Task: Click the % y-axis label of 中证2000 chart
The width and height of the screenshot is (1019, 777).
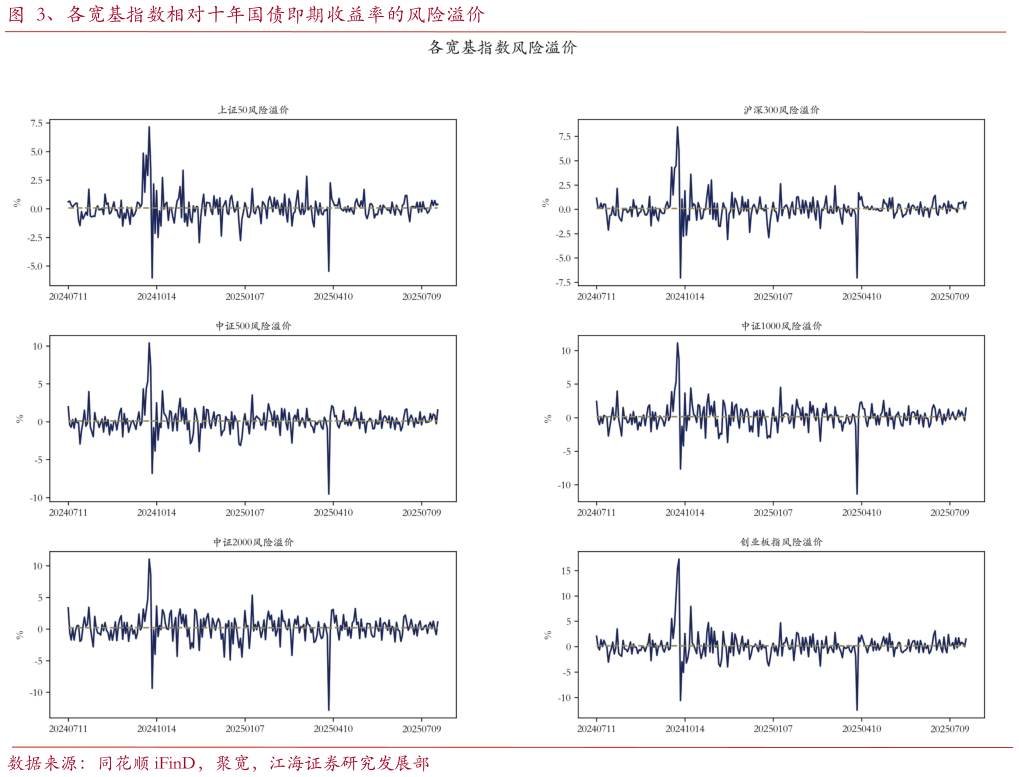Action: (17, 634)
